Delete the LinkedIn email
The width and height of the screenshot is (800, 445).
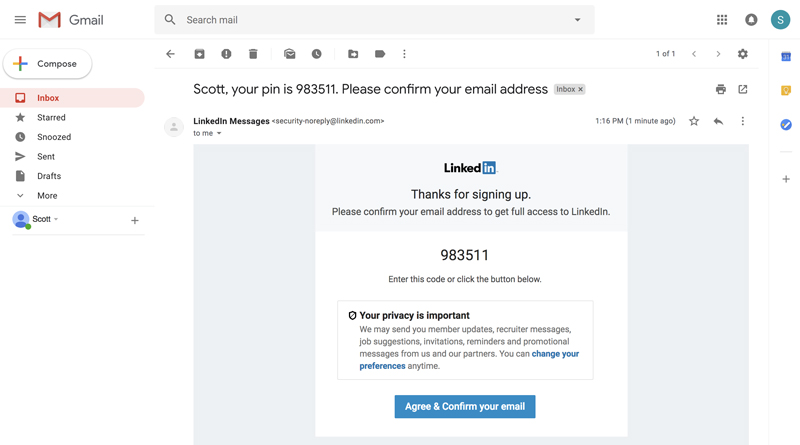(253, 54)
